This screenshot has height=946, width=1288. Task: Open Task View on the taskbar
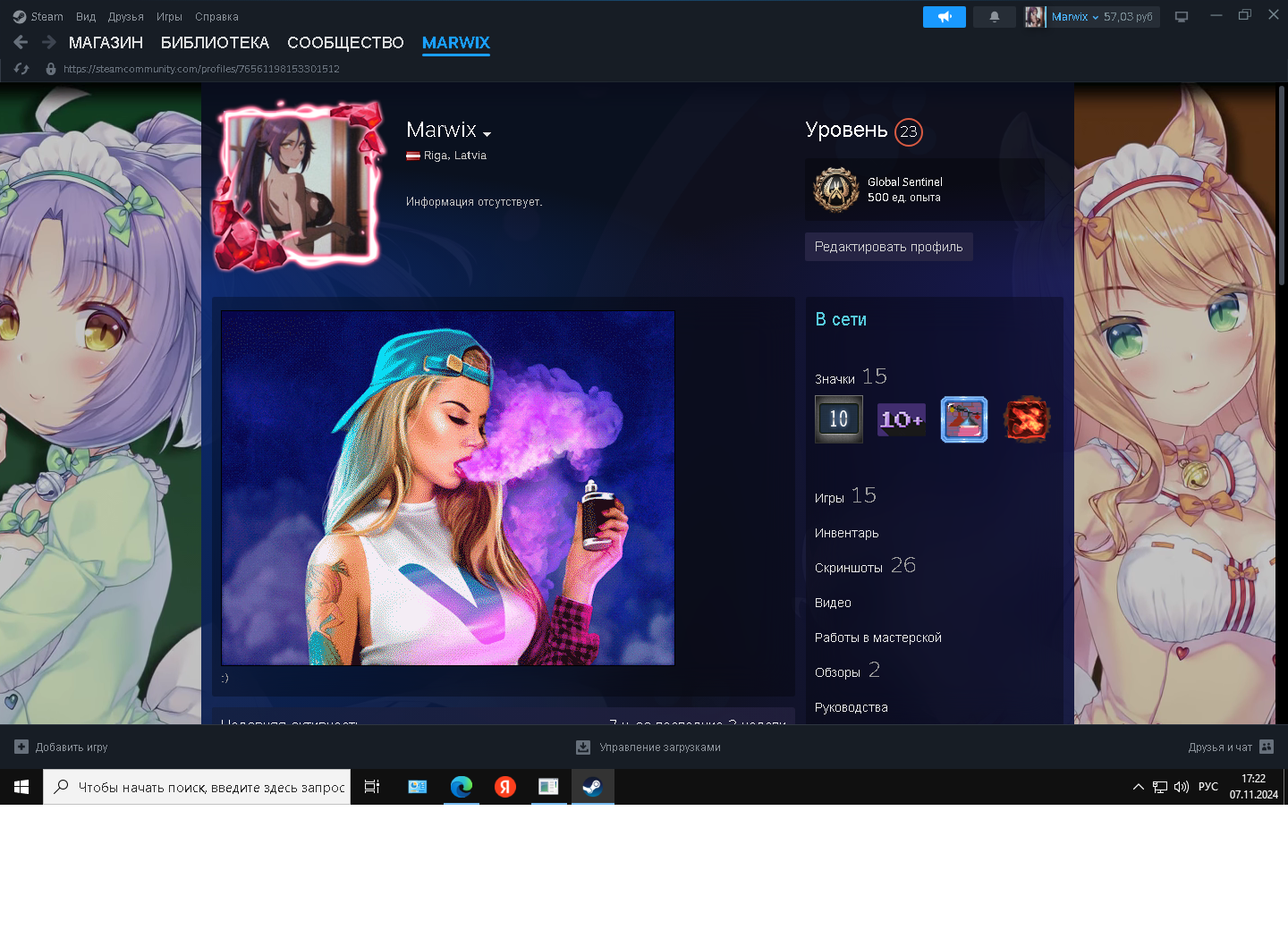coord(372,787)
